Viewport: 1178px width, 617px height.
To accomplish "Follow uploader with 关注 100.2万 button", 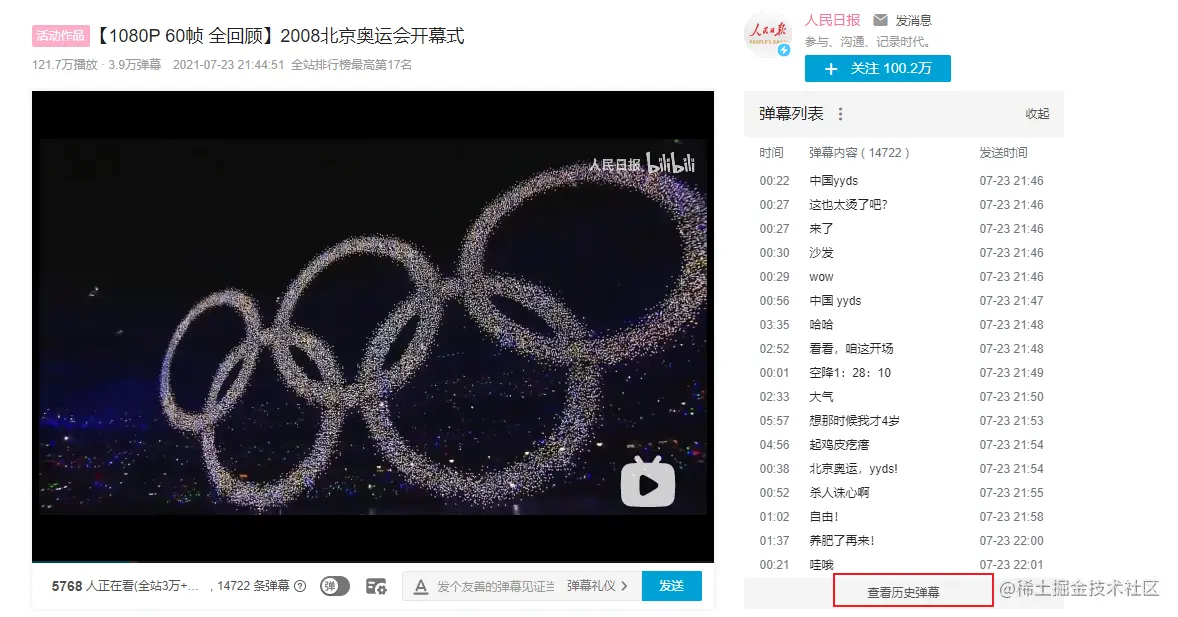I will tap(877, 68).
